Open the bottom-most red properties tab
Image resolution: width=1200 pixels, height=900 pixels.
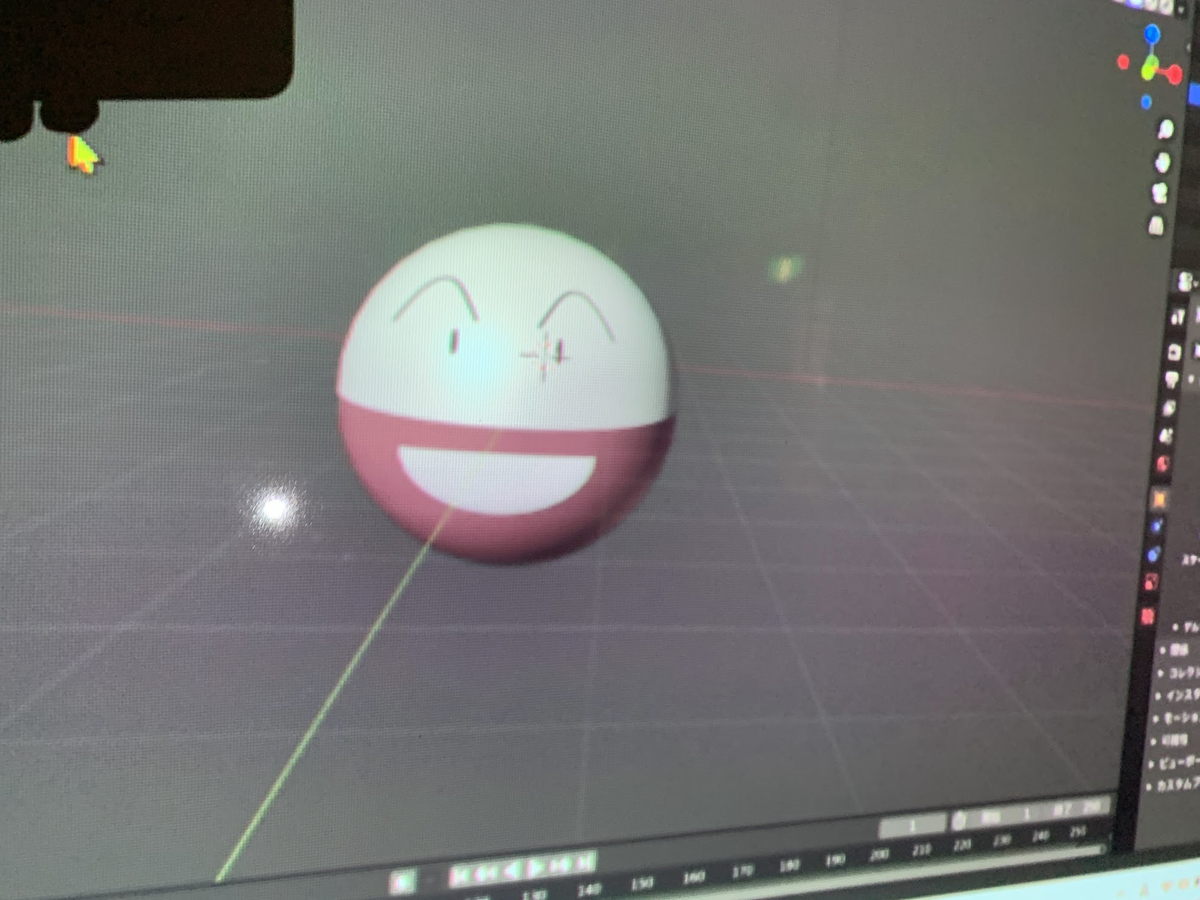(x=1148, y=614)
